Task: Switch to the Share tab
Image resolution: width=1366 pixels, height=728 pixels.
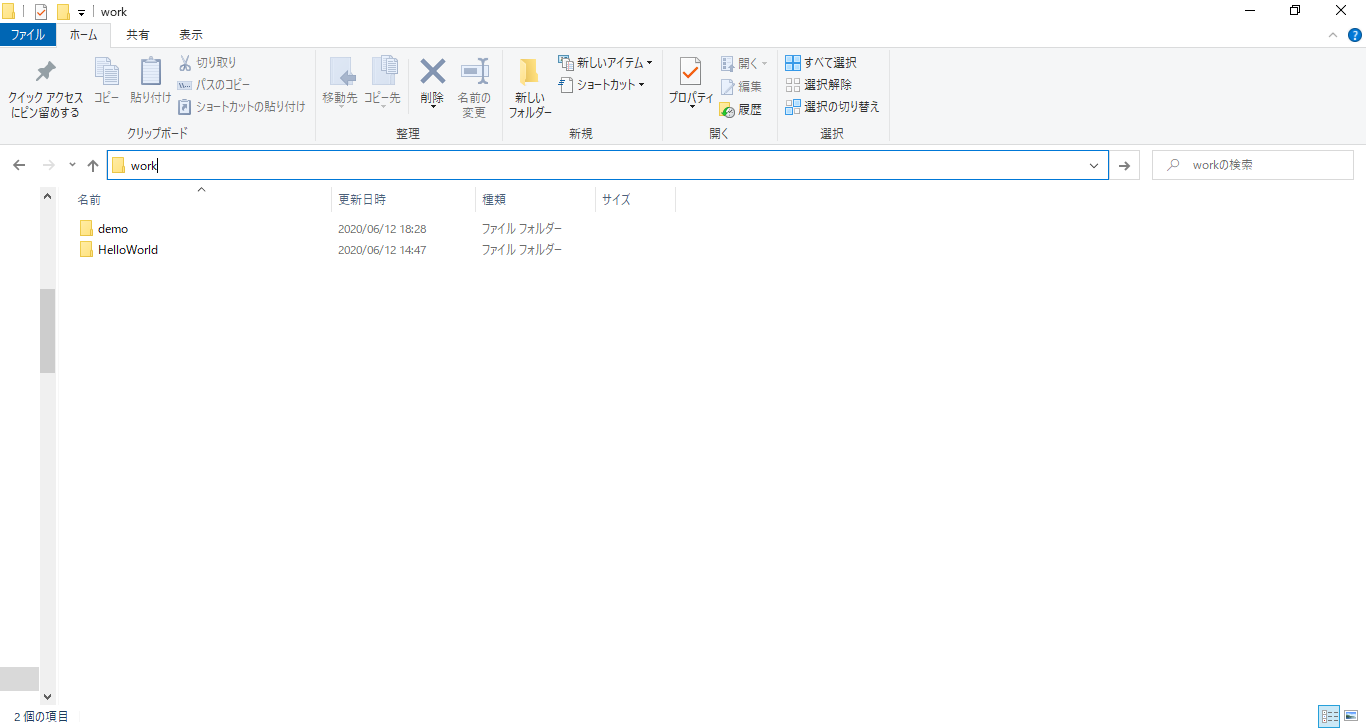Action: [138, 35]
